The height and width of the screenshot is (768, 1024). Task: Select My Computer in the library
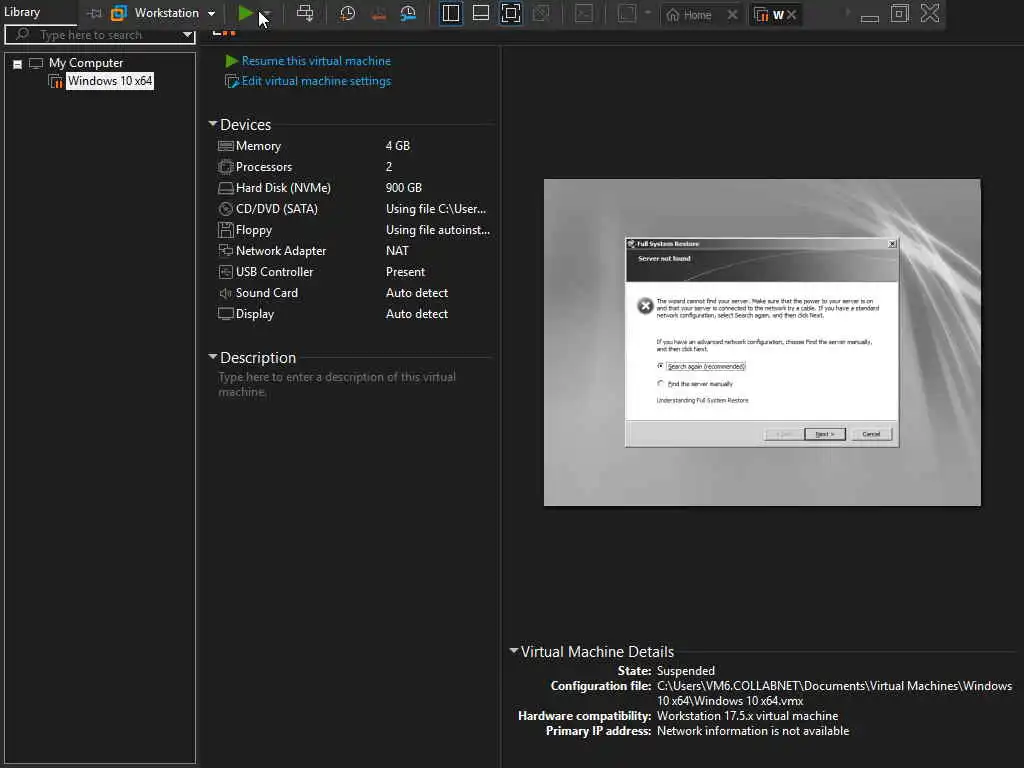86,63
